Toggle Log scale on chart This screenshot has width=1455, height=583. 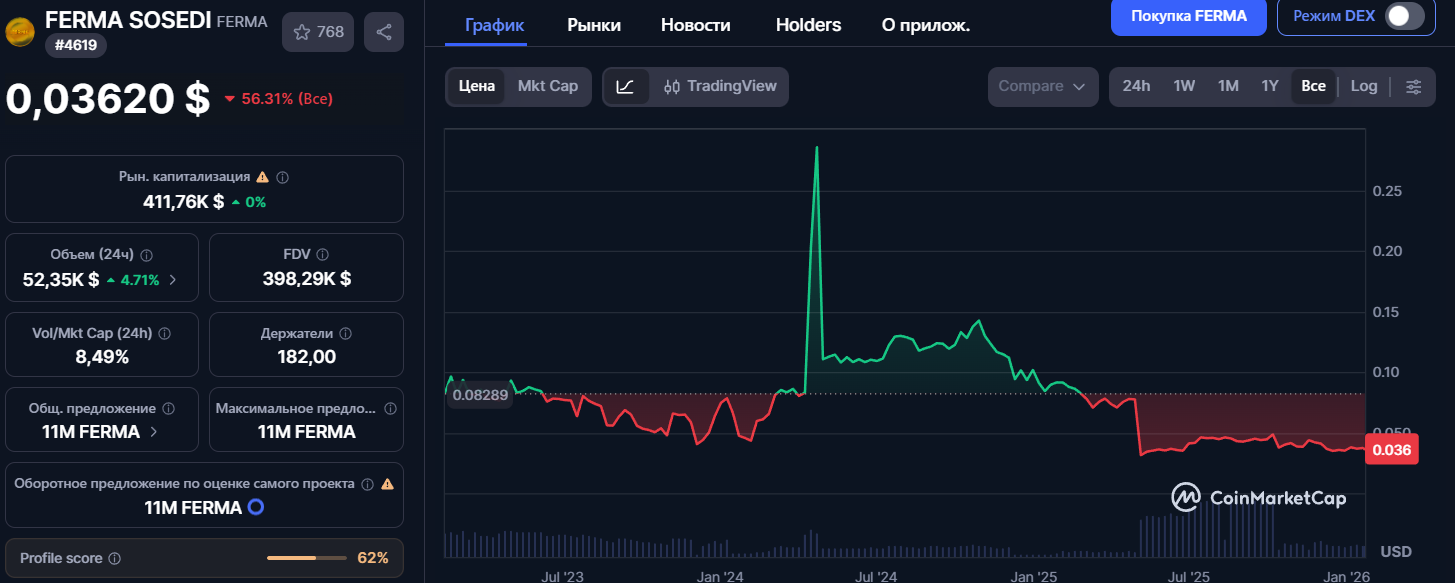pos(1363,86)
